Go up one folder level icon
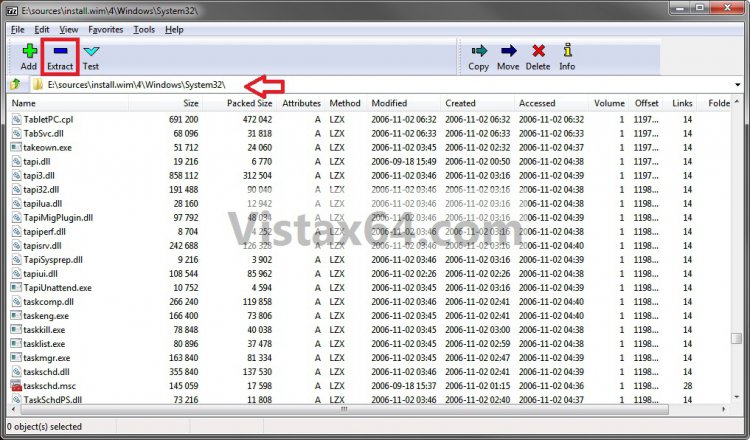This screenshot has height=440, width=750. click(x=17, y=85)
